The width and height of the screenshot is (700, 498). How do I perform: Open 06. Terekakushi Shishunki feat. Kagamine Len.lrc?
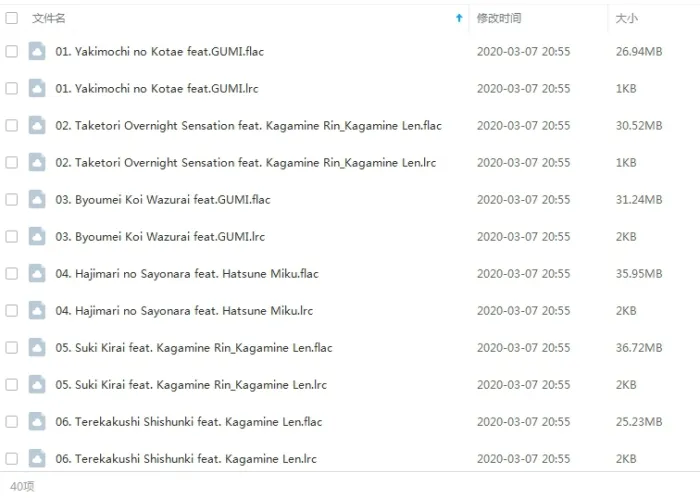click(186, 459)
